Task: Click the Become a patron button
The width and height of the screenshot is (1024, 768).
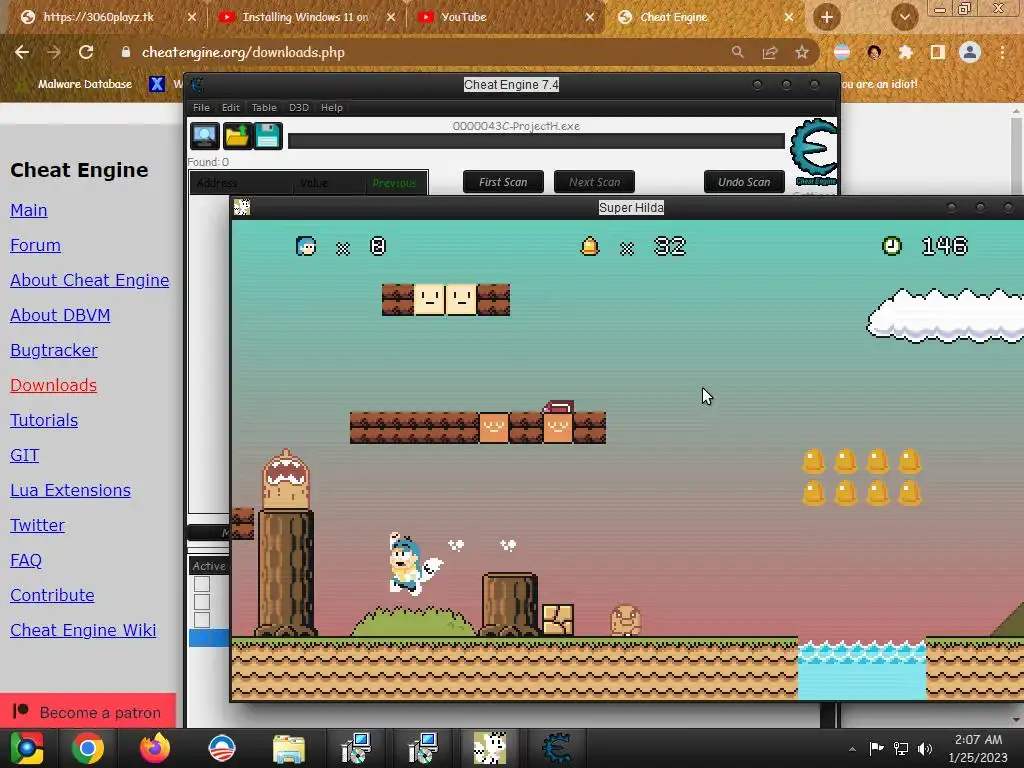Action: click(88, 711)
